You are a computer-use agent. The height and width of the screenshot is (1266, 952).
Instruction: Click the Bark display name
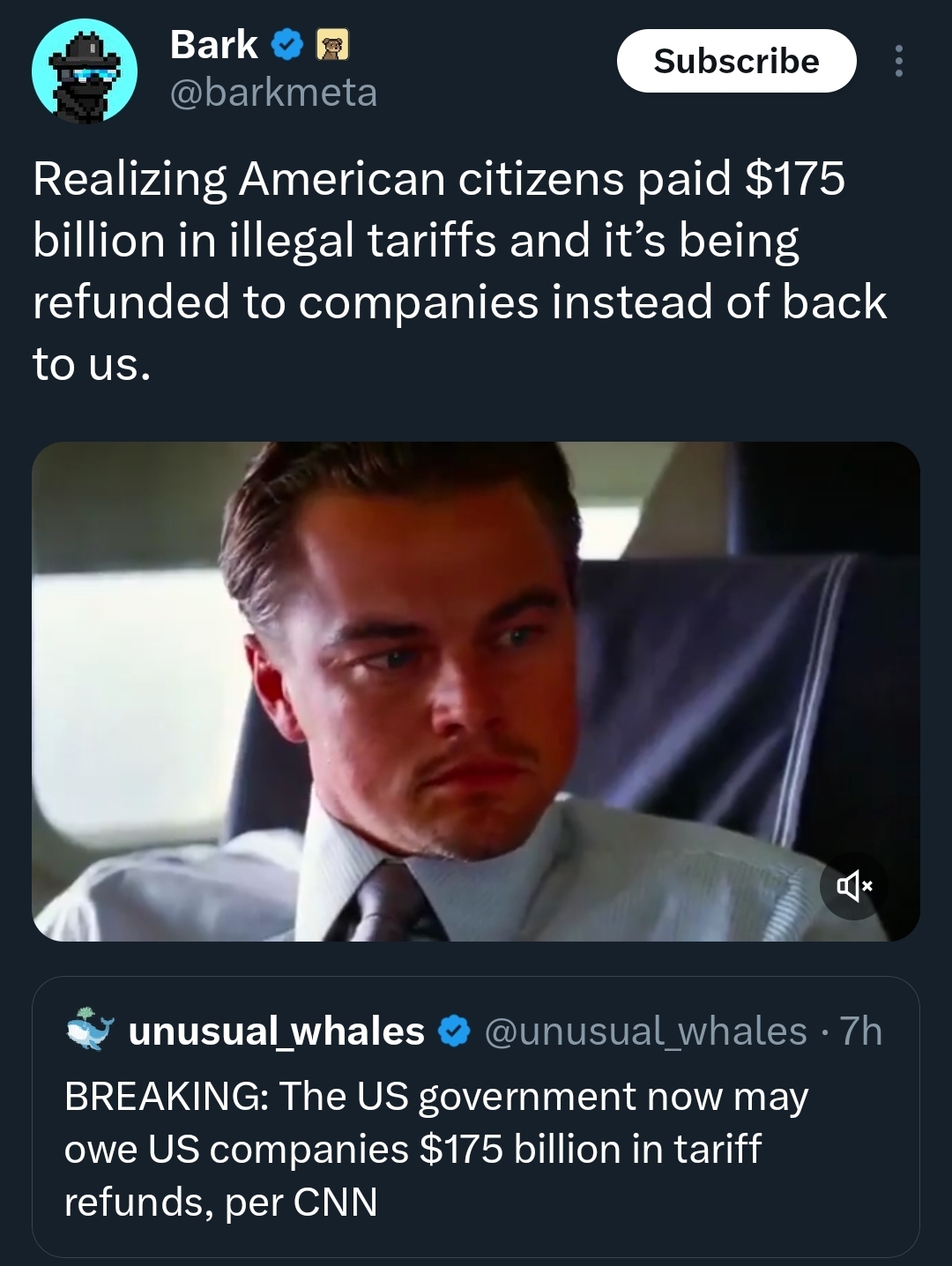pos(213,44)
